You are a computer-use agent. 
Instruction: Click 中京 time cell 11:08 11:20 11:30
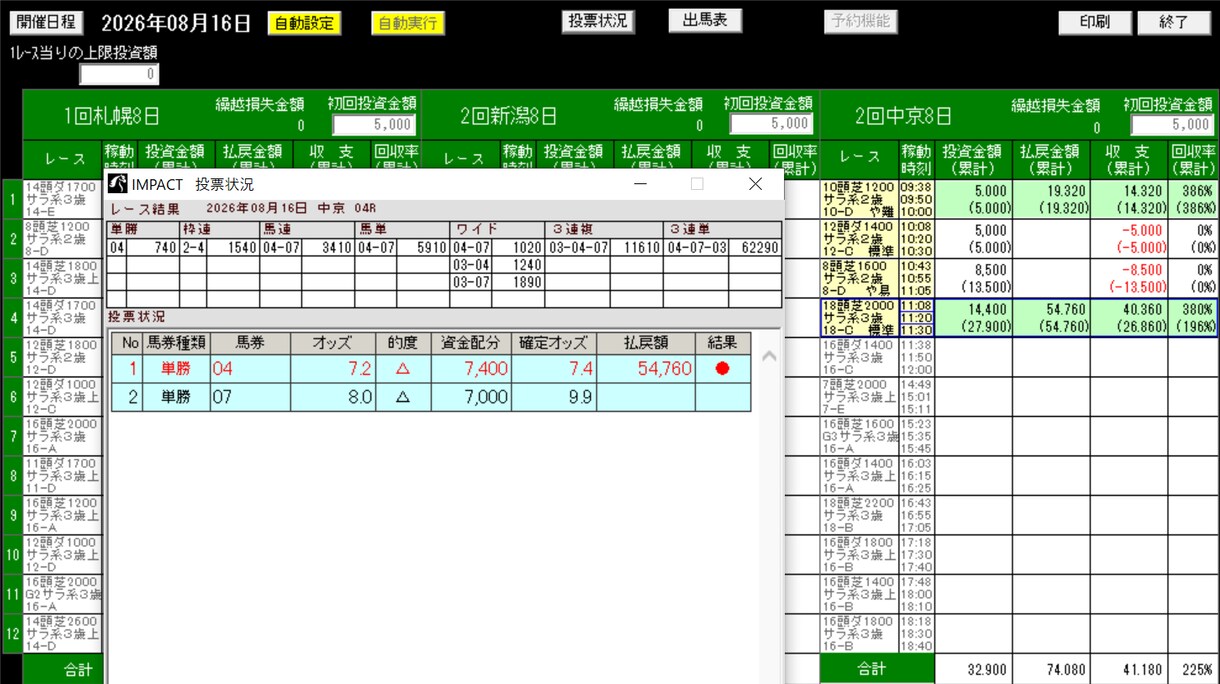(x=915, y=317)
